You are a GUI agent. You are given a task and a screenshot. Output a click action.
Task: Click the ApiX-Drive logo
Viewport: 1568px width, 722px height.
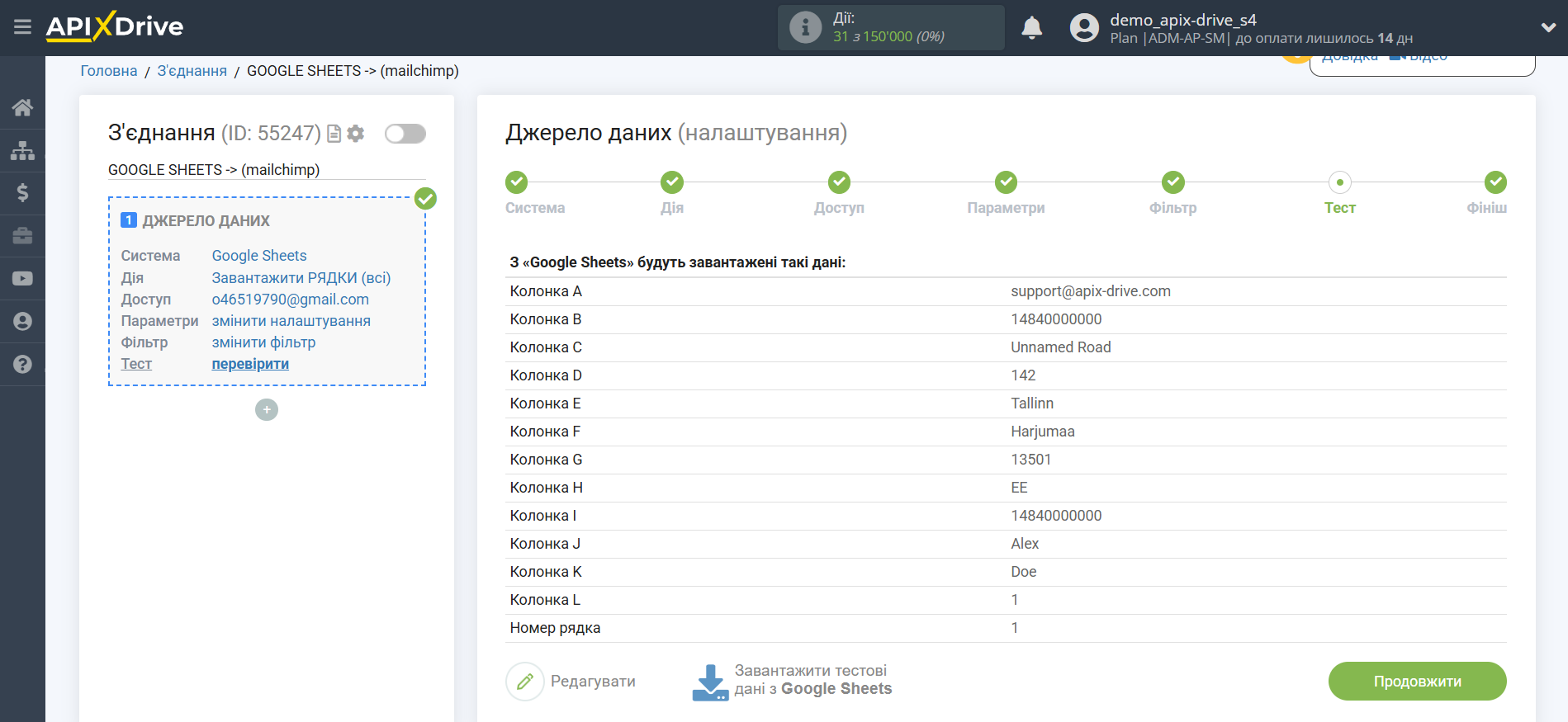tap(115, 26)
